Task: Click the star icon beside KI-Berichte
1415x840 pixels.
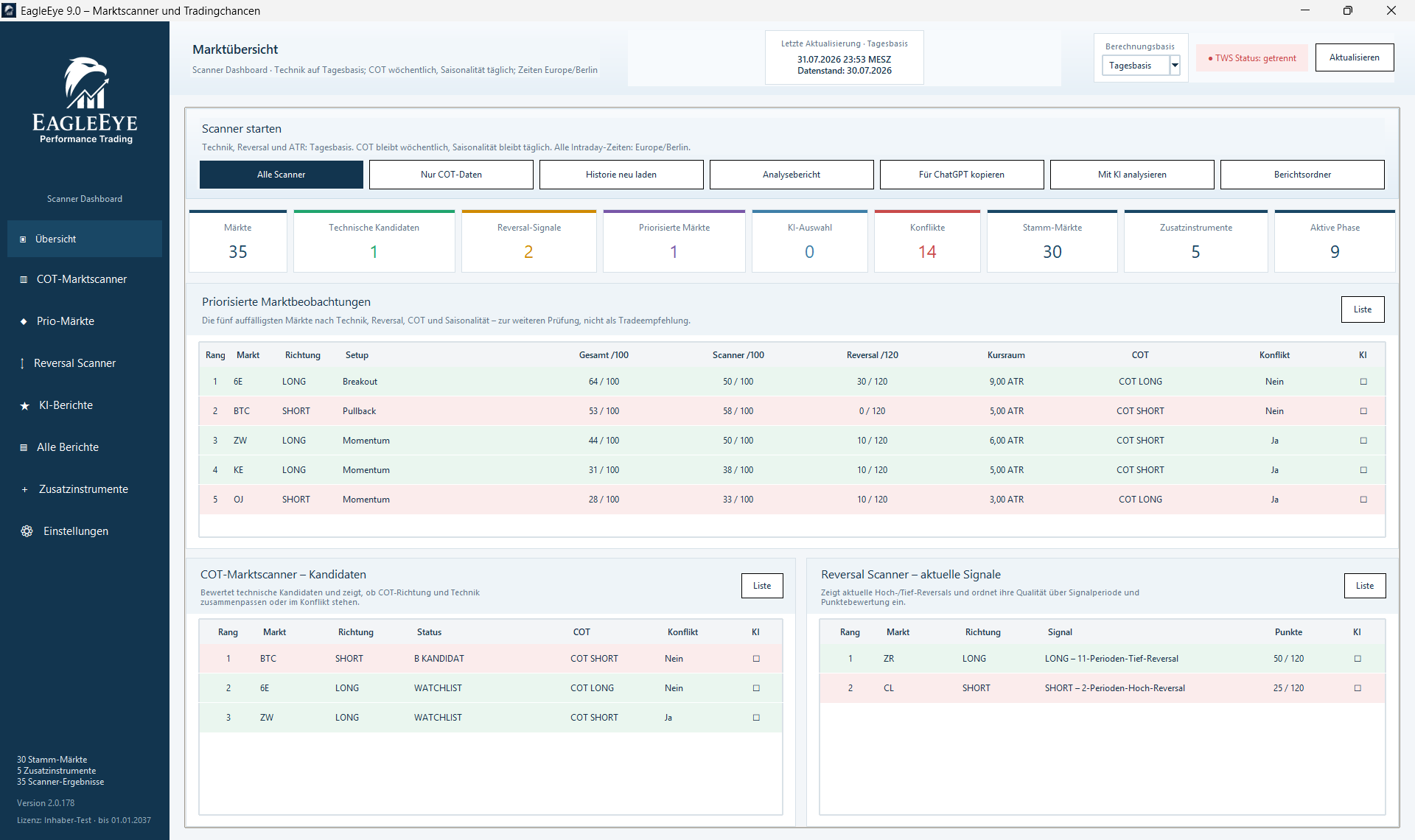Action: [24, 406]
